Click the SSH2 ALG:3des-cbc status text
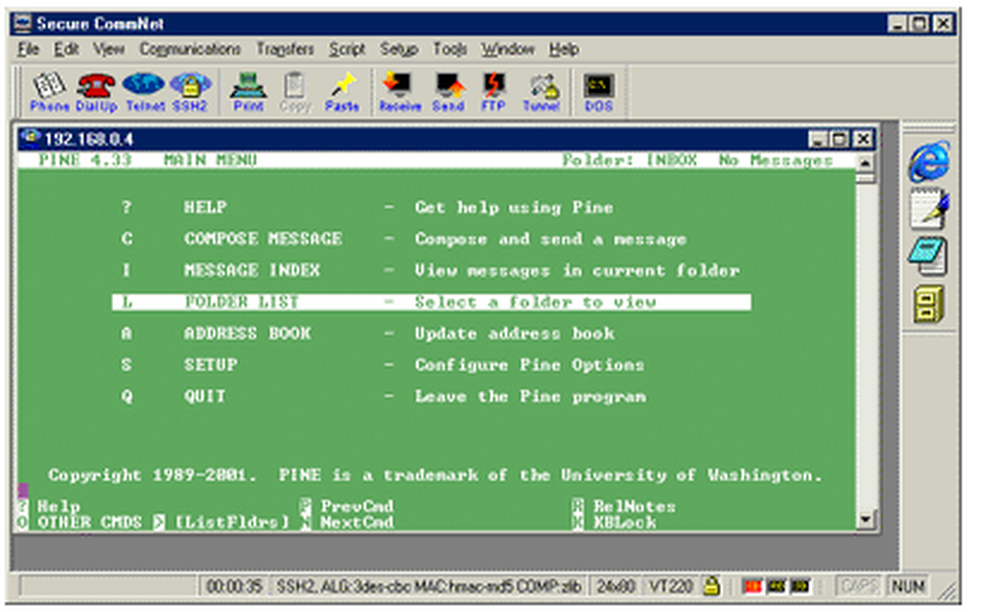Viewport: 1000px width, 612px height. point(428,585)
